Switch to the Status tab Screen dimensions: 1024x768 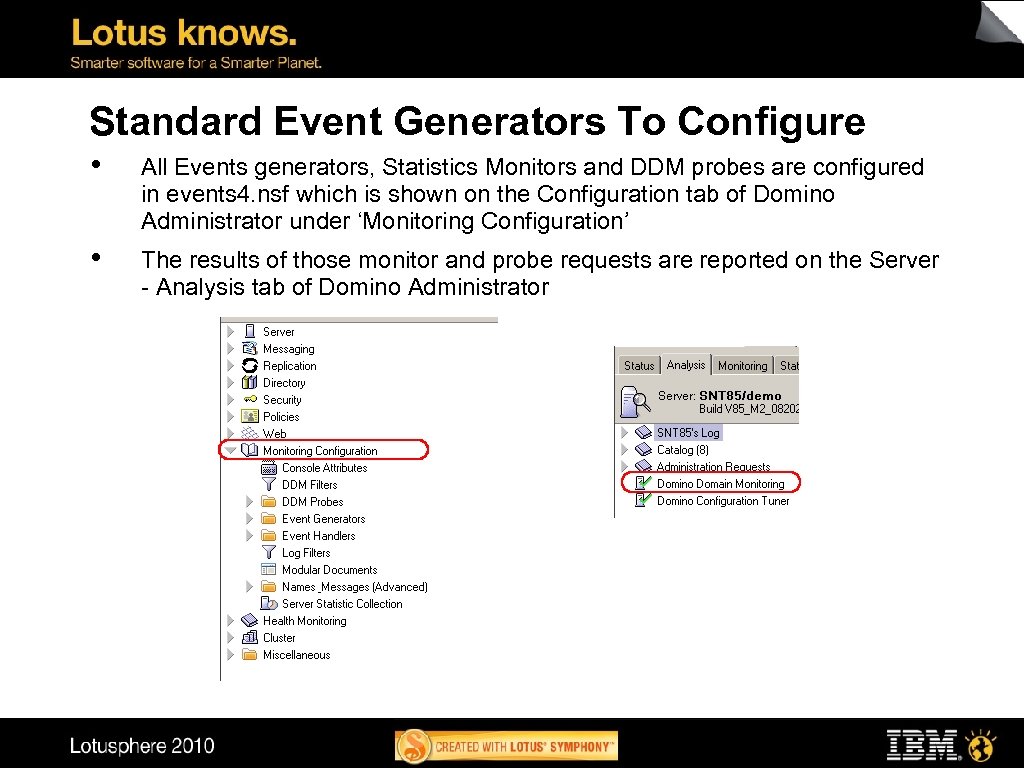click(x=639, y=365)
